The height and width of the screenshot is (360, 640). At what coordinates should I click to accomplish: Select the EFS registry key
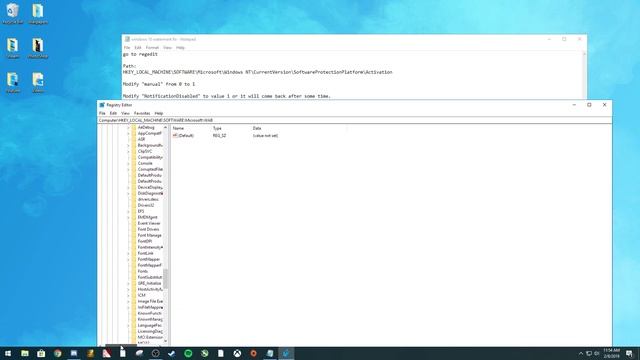coord(141,211)
